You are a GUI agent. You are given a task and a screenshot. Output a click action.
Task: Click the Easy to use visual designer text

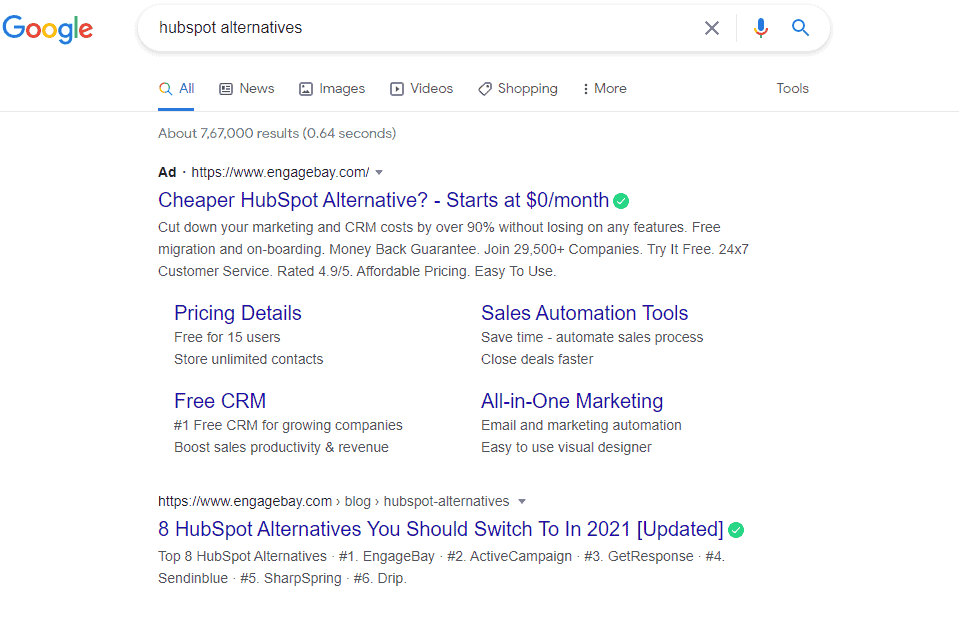(x=566, y=448)
